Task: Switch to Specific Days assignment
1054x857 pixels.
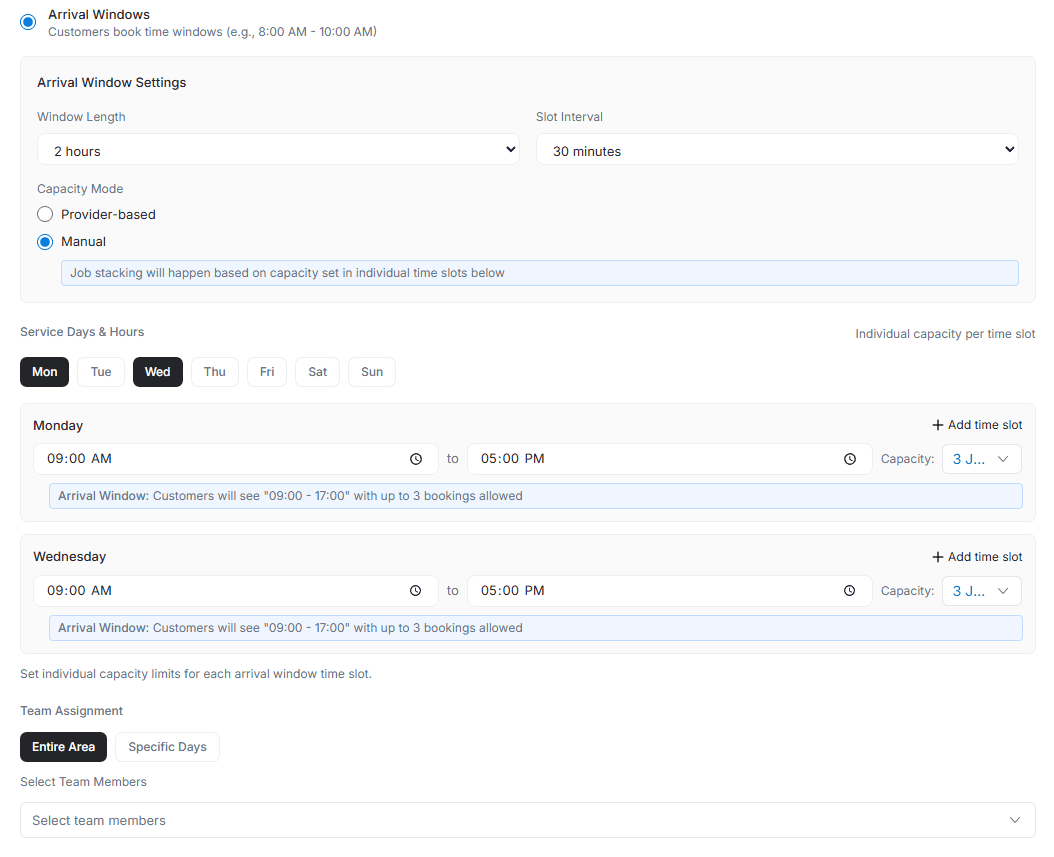Action: coord(167,747)
